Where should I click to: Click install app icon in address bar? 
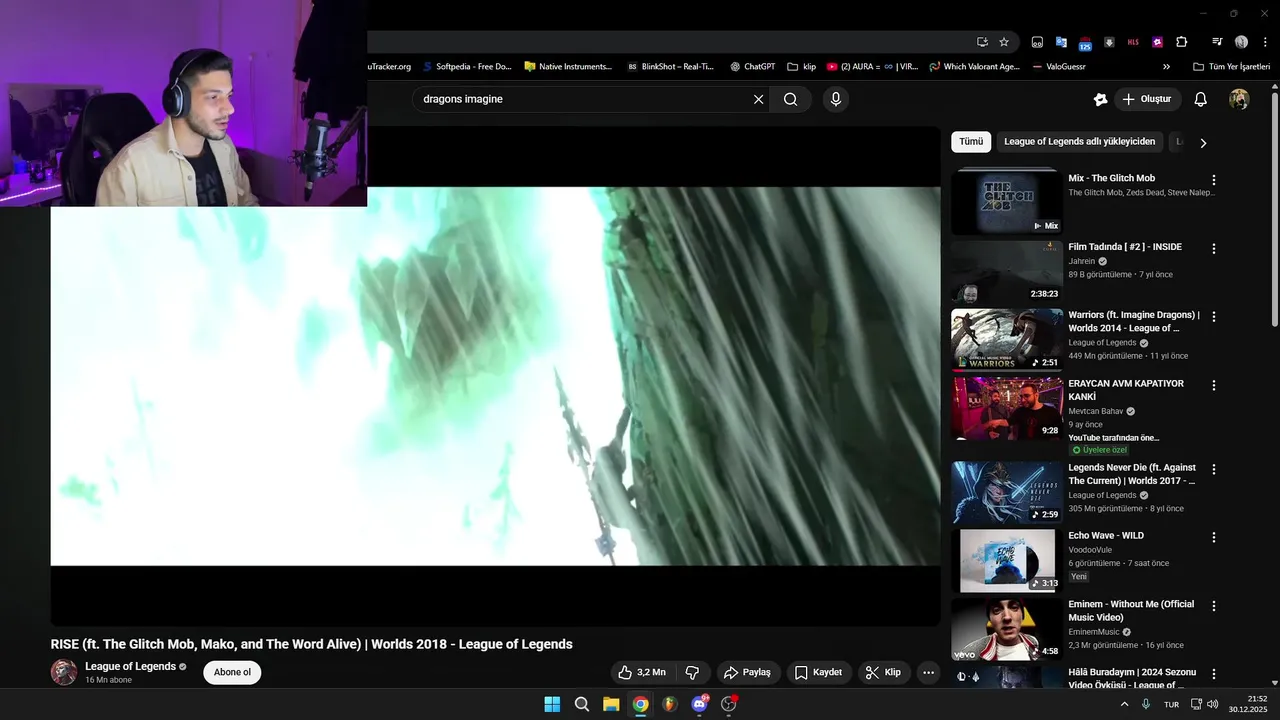point(982,42)
